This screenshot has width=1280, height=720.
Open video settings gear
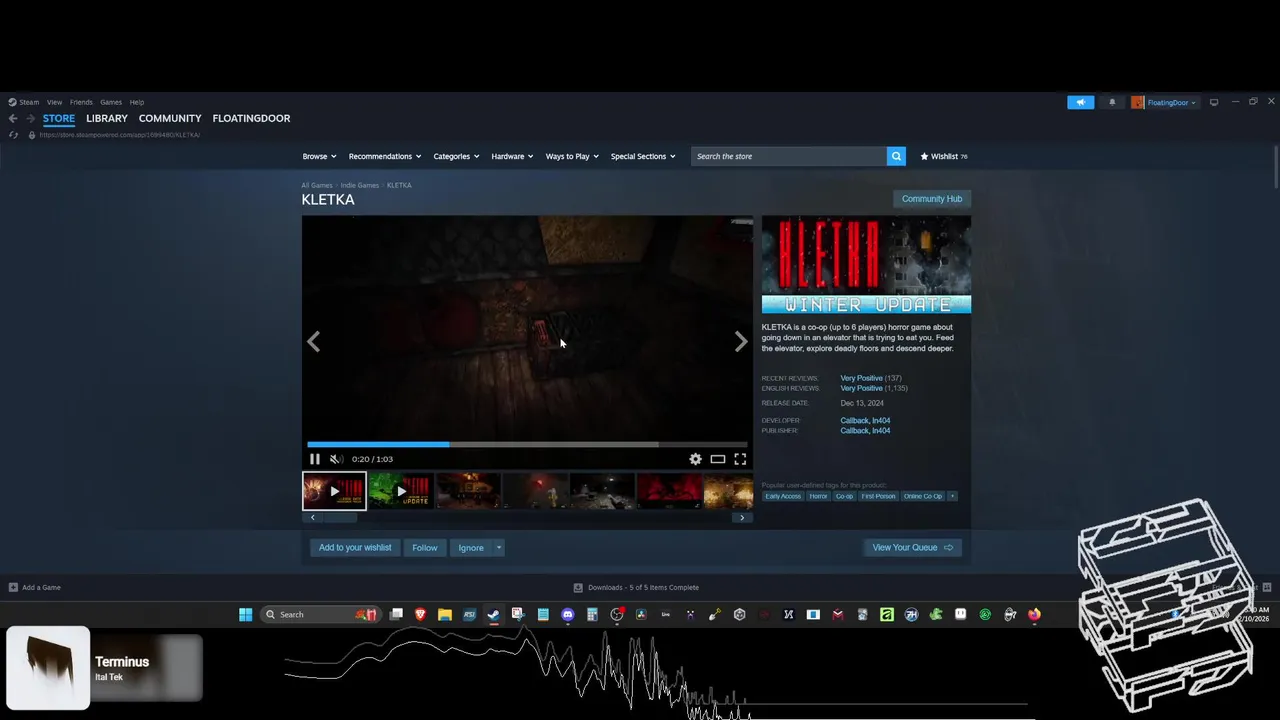click(x=695, y=459)
